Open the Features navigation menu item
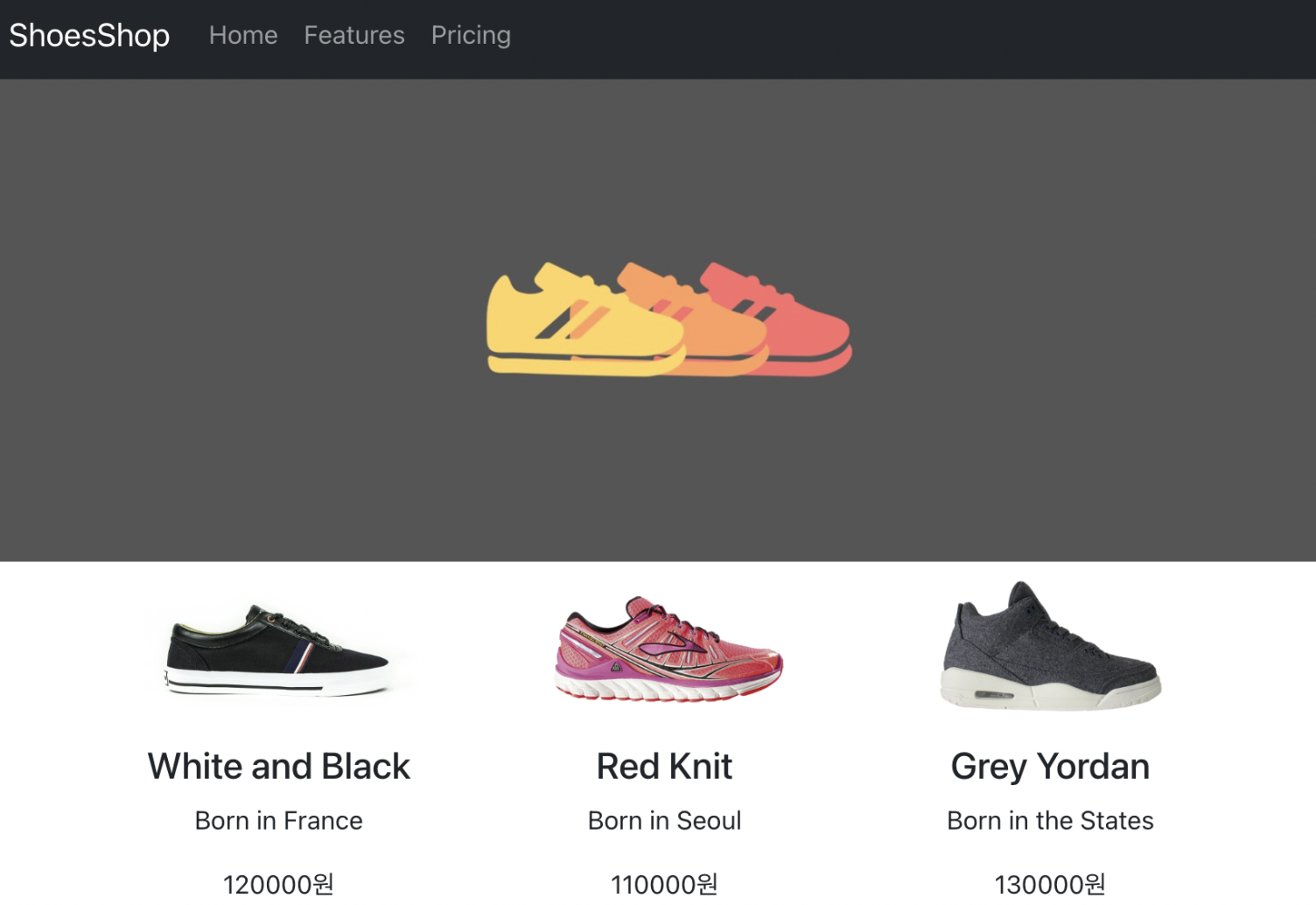1316x905 pixels. coord(353,35)
